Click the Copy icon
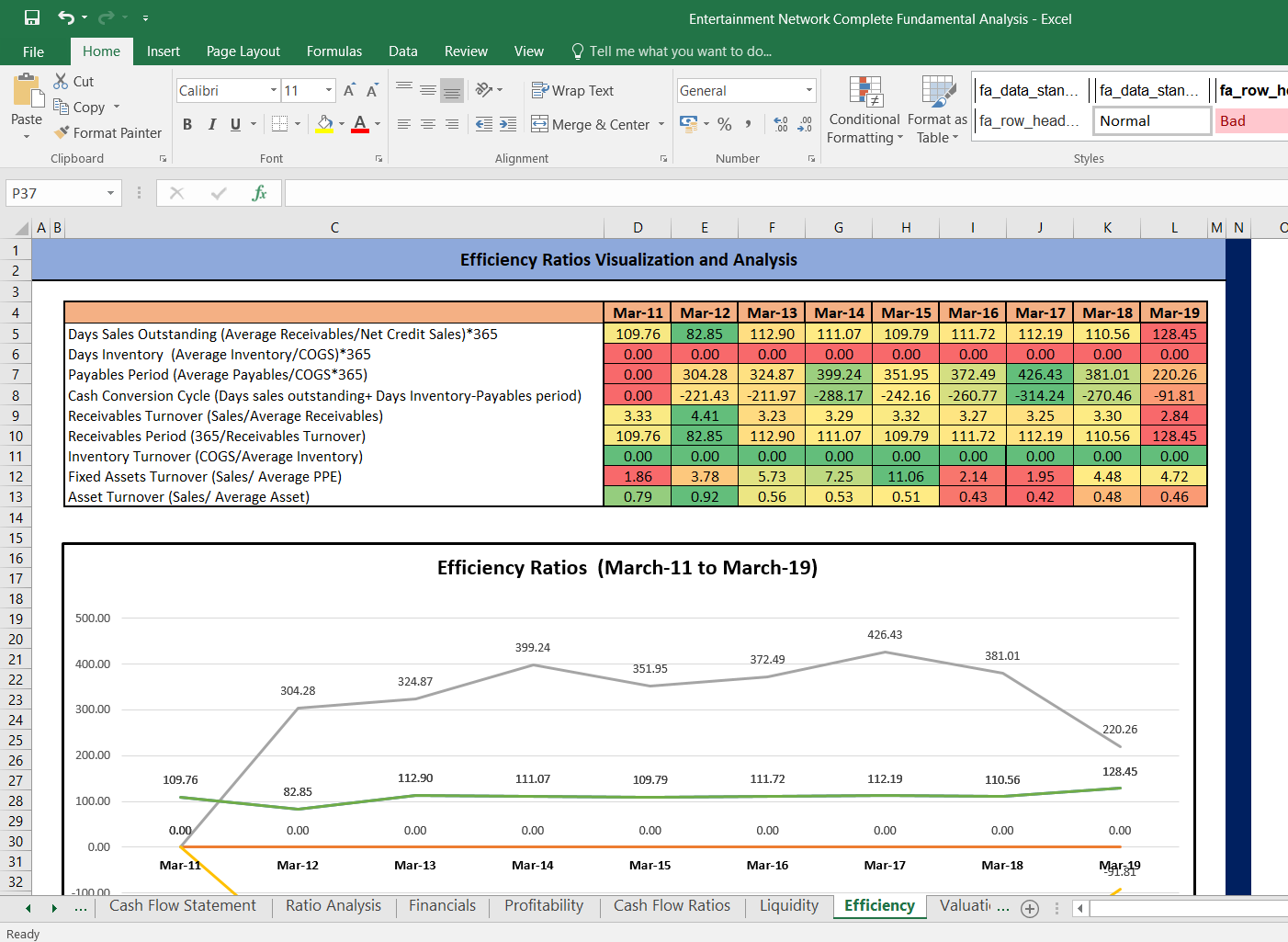 pyautogui.click(x=61, y=107)
